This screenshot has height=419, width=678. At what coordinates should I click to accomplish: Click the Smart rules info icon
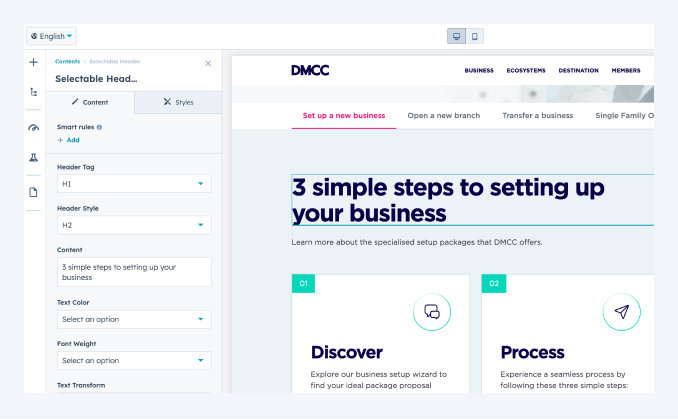coord(99,127)
